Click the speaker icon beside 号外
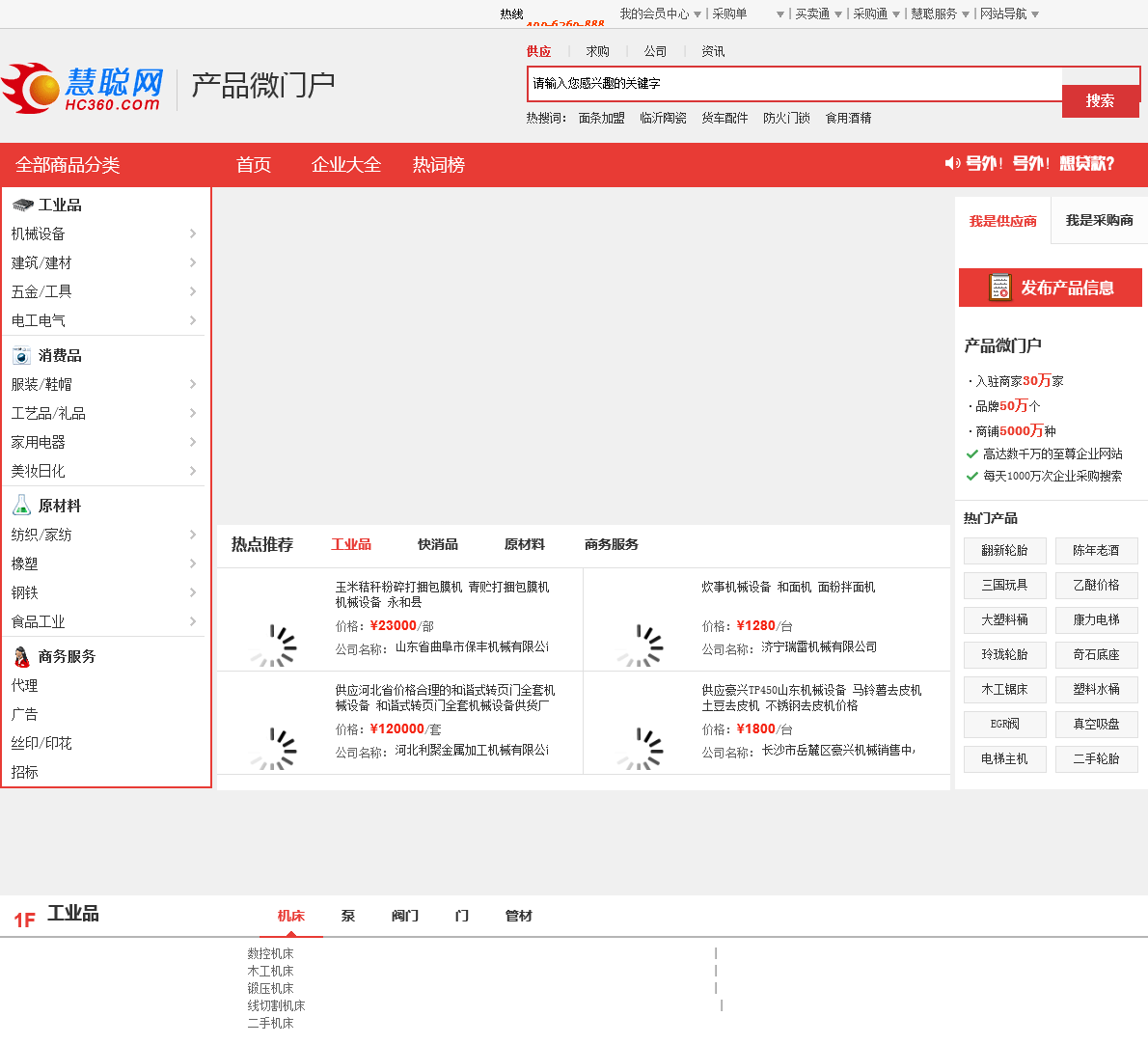This screenshot has height=1044, width=1148. tap(952, 163)
